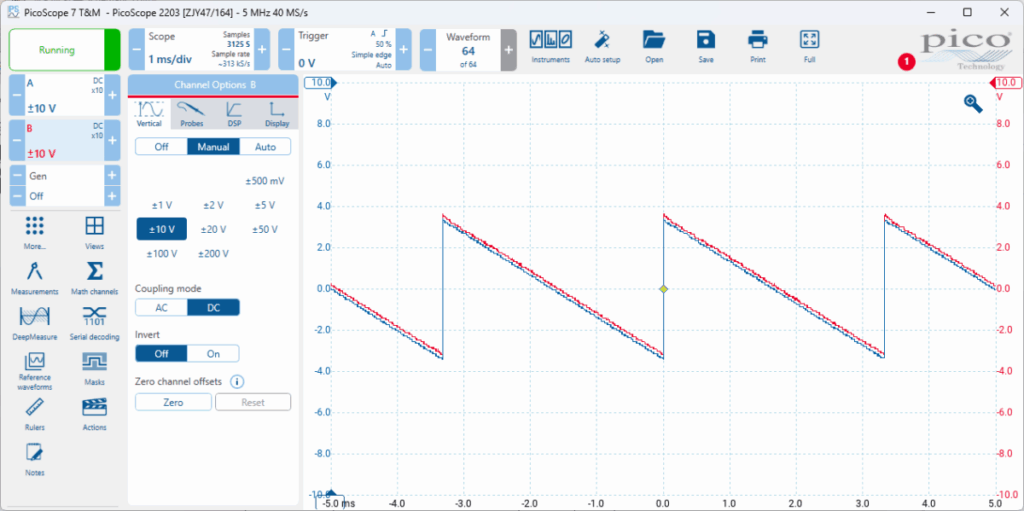Run Auto setup
1024x511 pixels.
pyautogui.click(x=602, y=47)
